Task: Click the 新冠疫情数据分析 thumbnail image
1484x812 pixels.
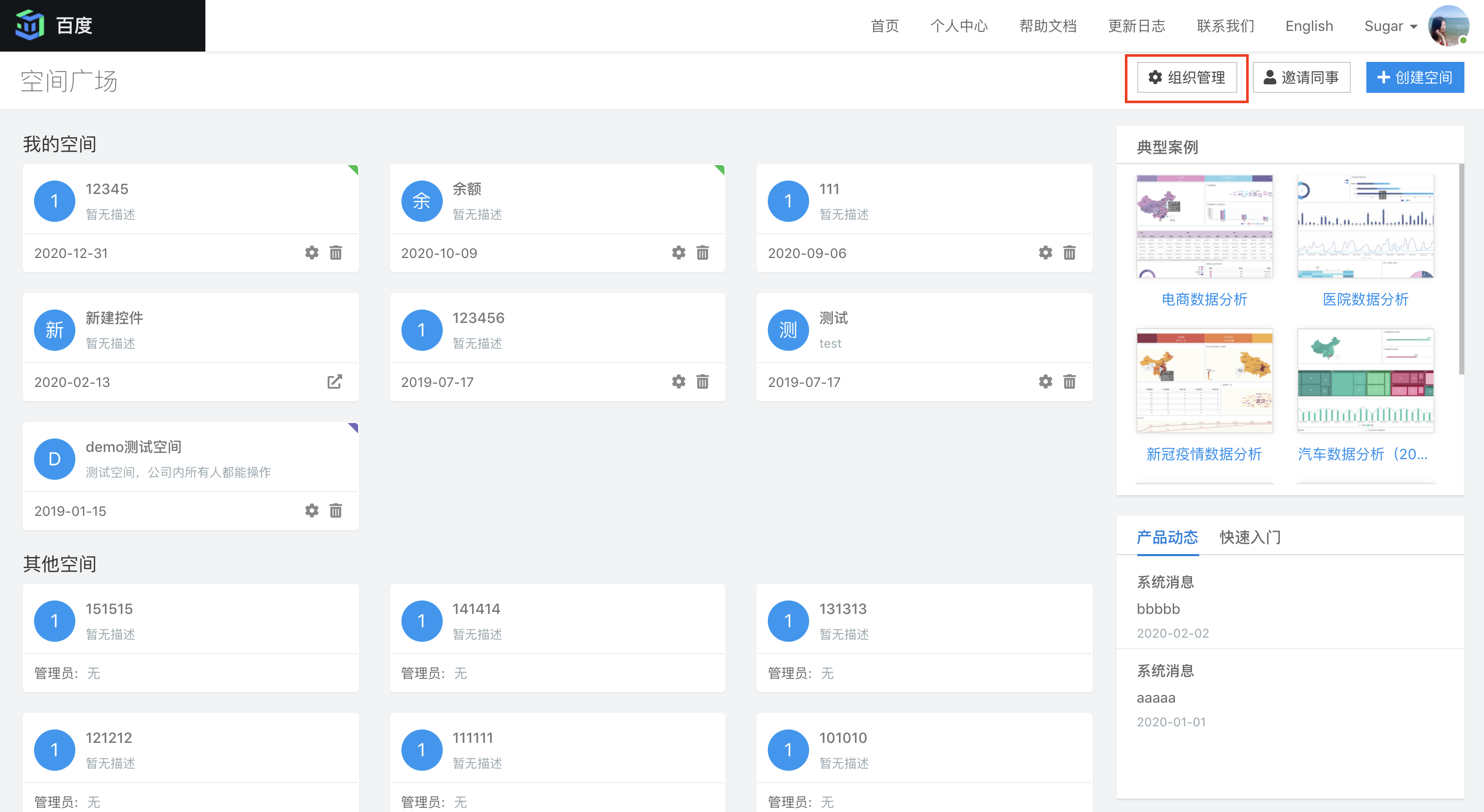Action: 1205,381
